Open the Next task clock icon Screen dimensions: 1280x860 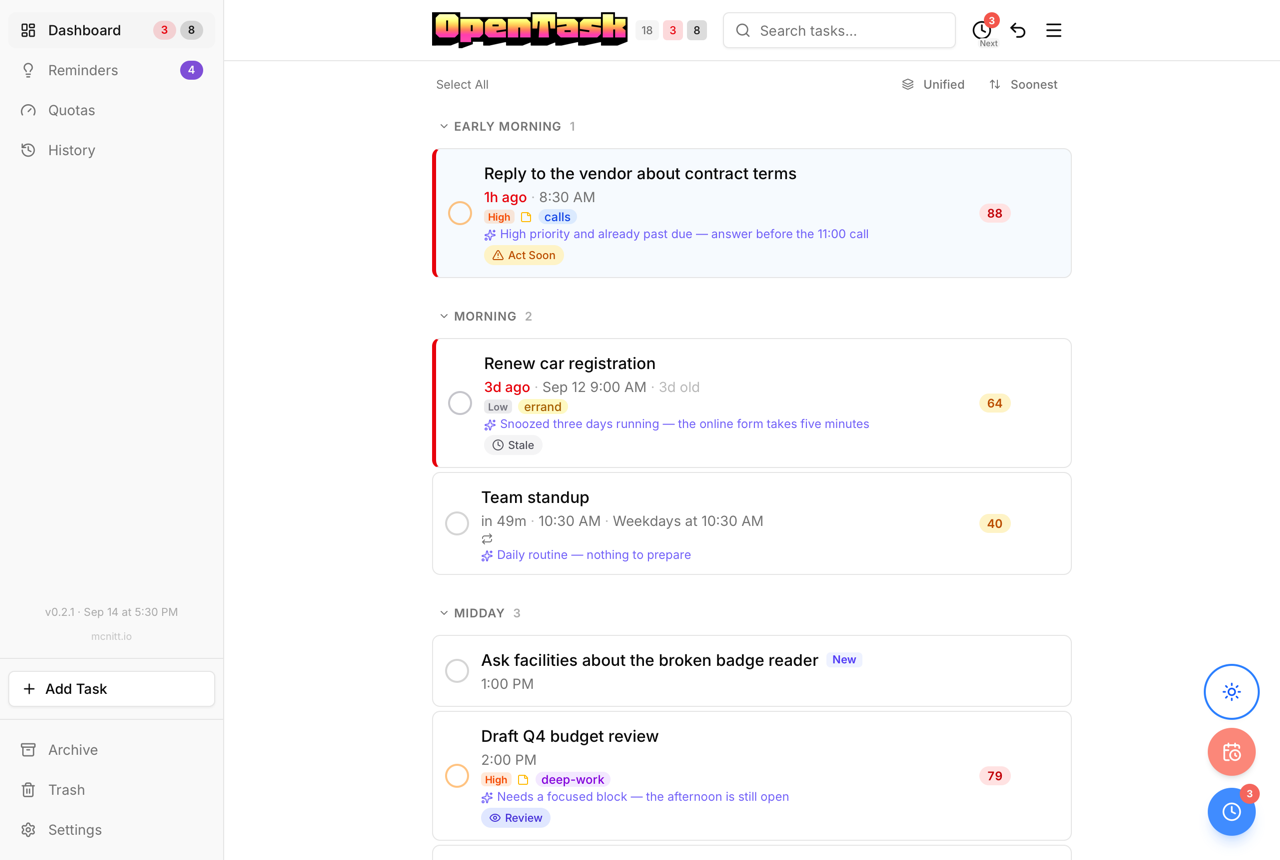(982, 30)
